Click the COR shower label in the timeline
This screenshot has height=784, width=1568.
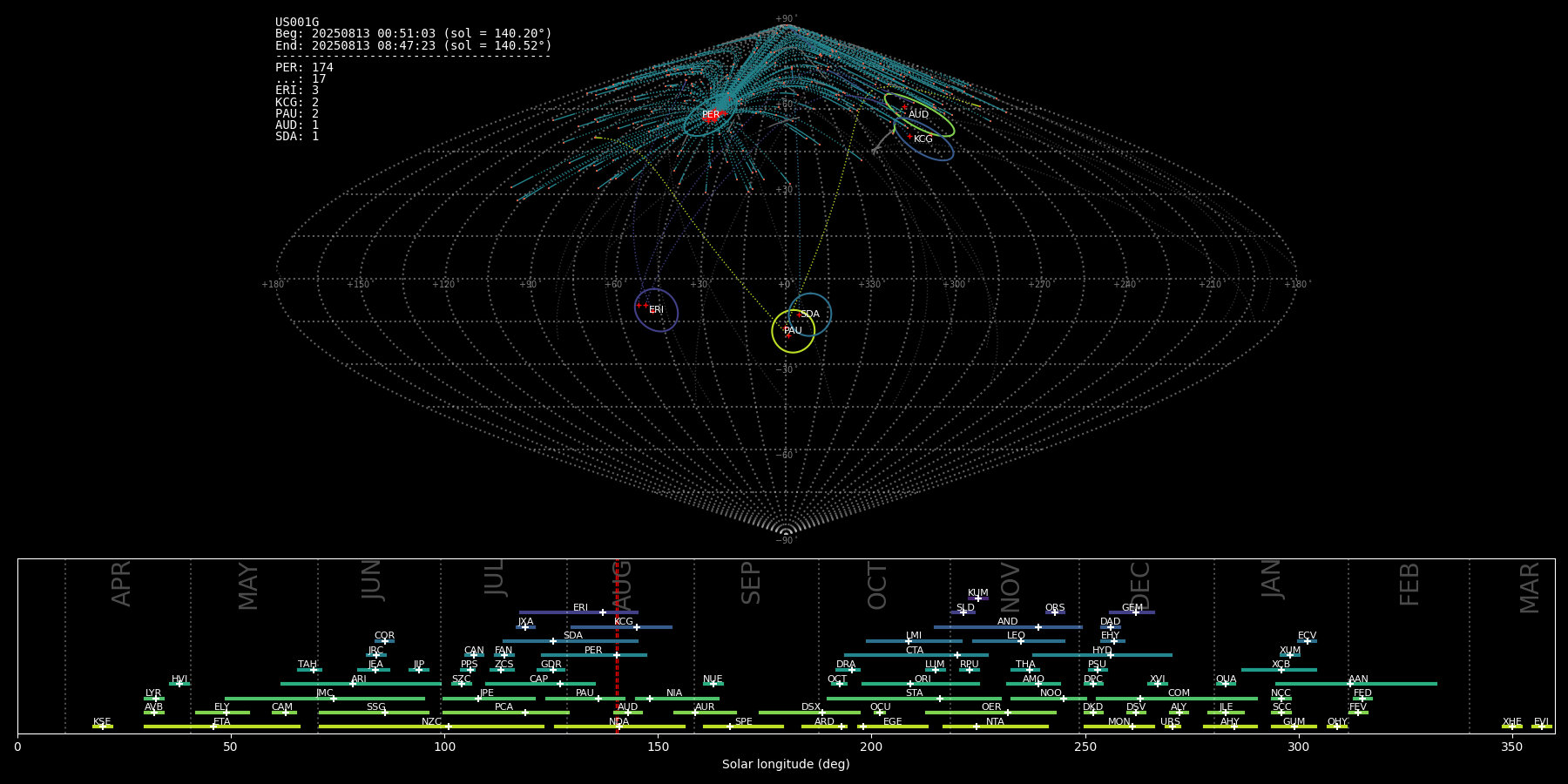point(384,636)
